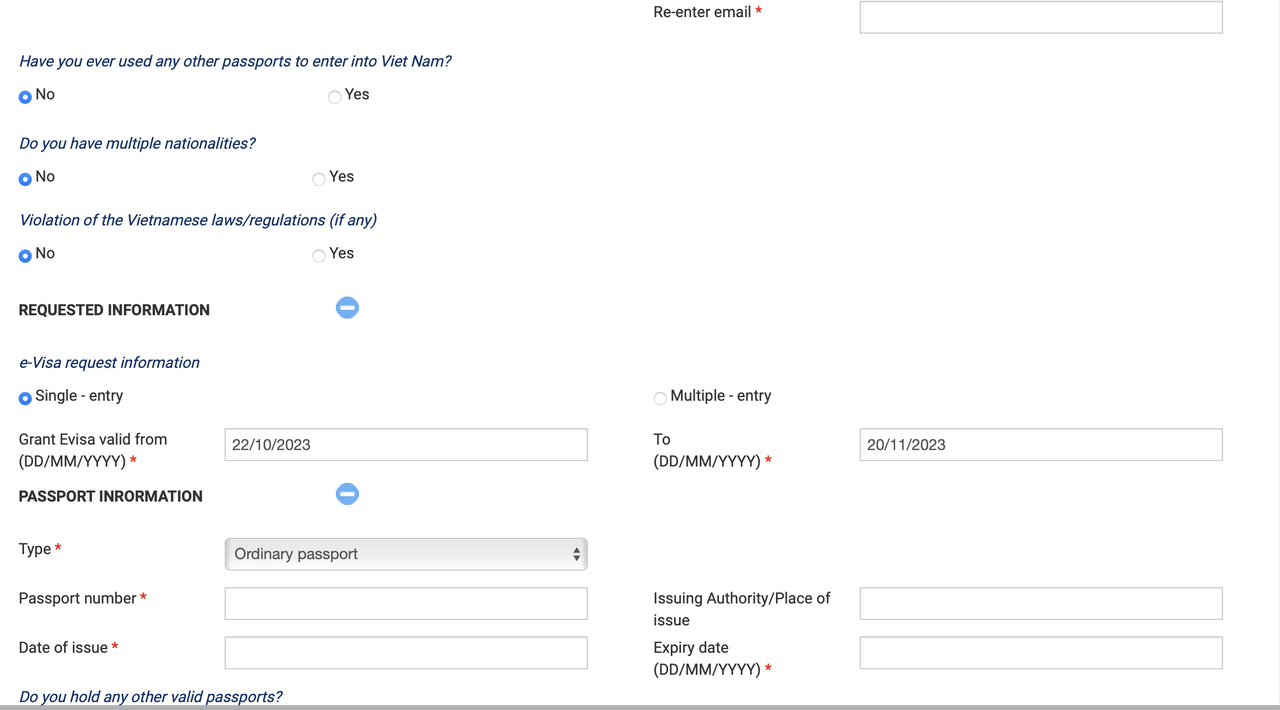
Task: Click the 'Type' label in passport section
Action: tap(35, 549)
